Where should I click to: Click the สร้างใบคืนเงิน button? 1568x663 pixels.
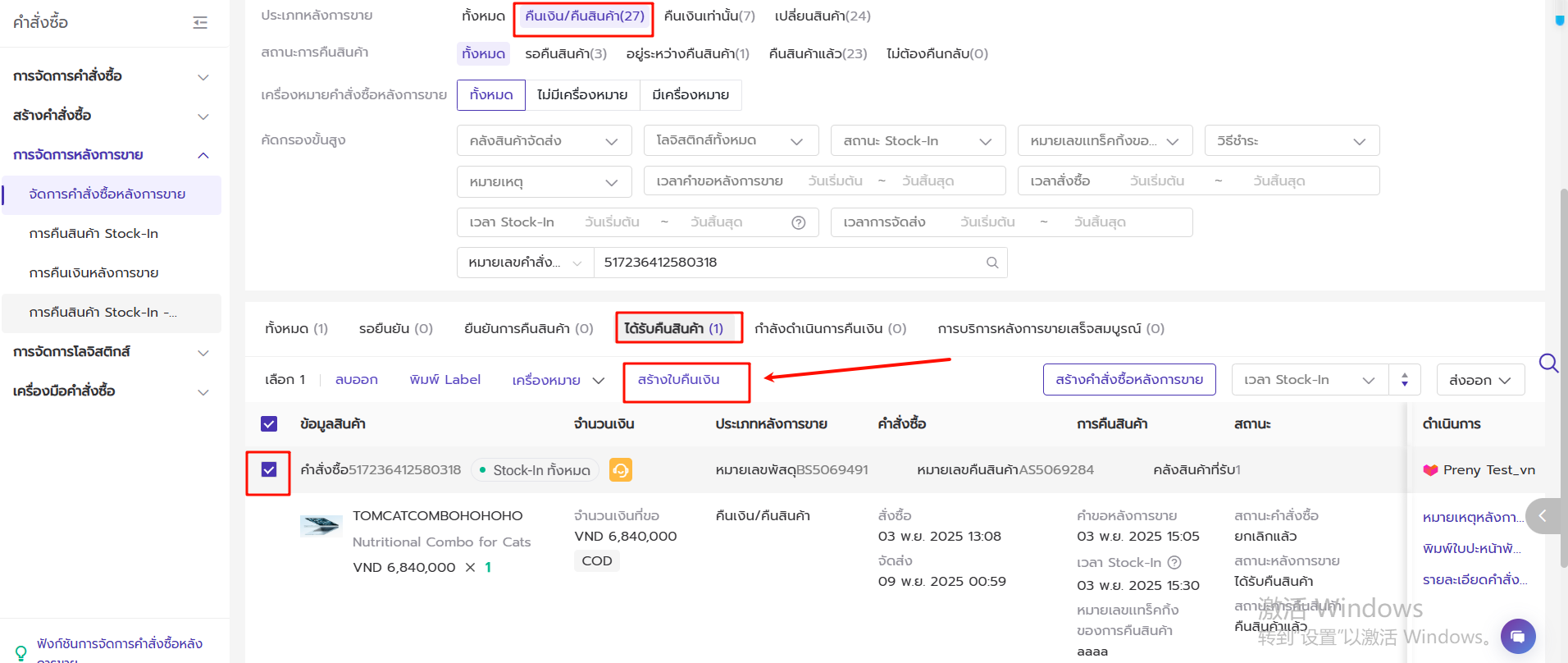click(x=678, y=380)
